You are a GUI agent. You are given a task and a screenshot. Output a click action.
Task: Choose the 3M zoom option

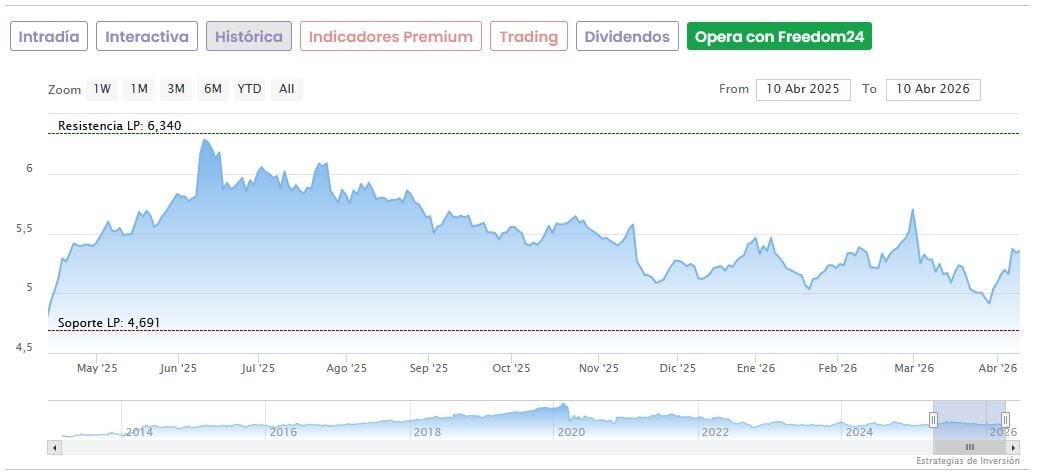tap(176, 89)
